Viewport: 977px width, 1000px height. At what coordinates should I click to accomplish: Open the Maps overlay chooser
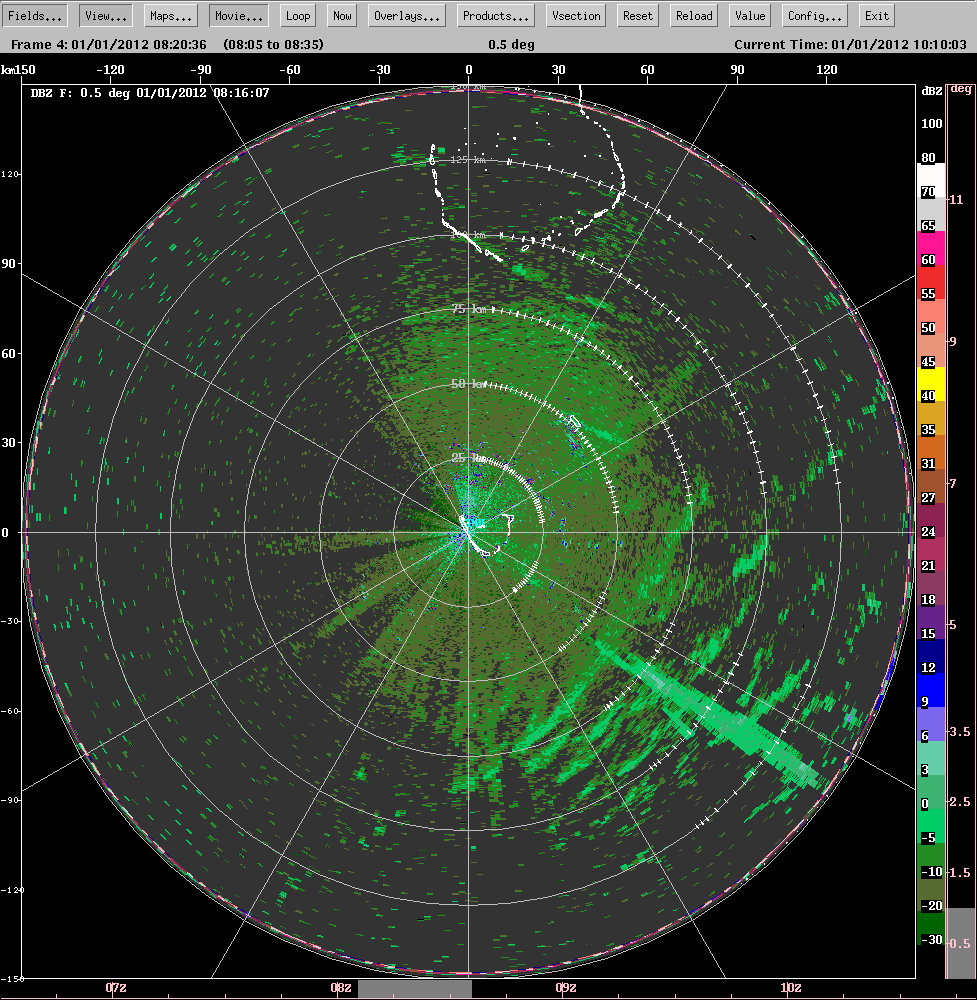click(170, 15)
